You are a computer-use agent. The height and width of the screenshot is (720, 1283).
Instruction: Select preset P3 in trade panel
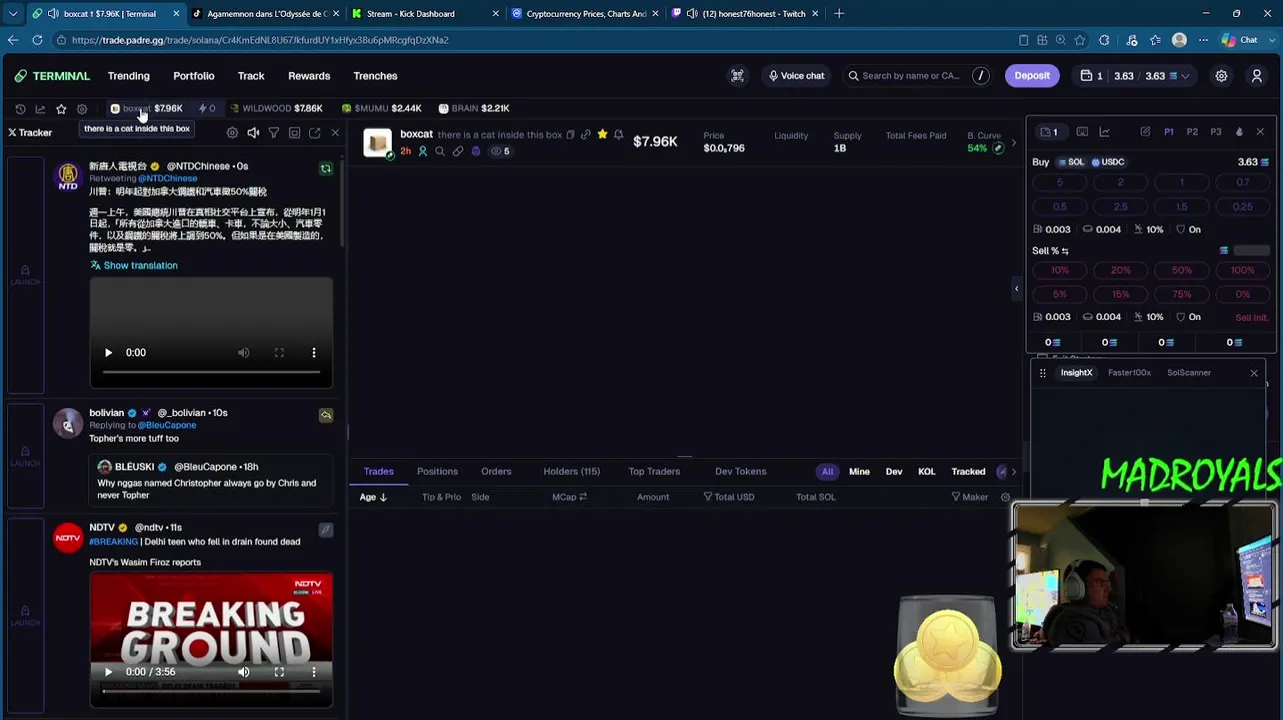point(1216,132)
